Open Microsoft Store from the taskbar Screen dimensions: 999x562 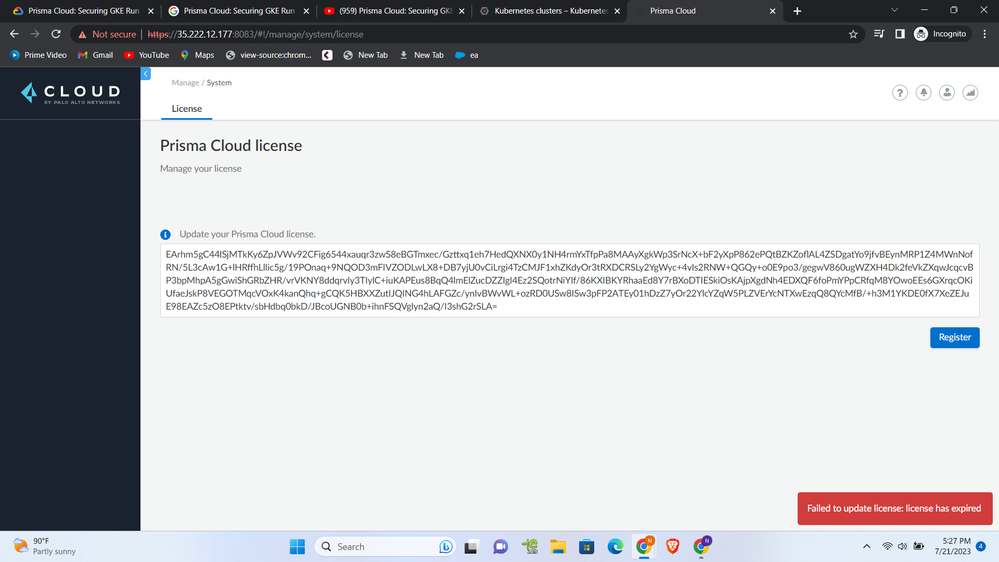[587, 547]
